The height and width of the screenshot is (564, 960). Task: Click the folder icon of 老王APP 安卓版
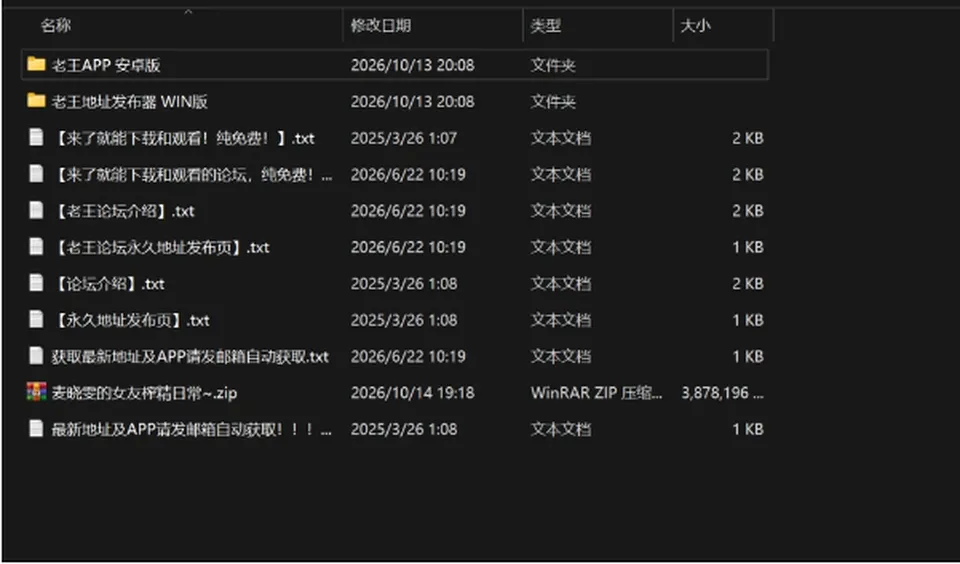pyautogui.click(x=36, y=64)
